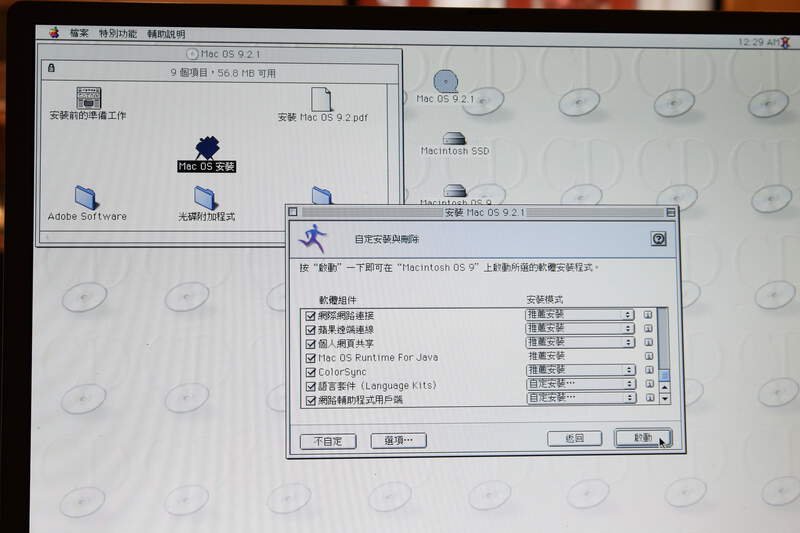This screenshot has height=533, width=800.
Task: Click 推薦安裝 text beside Runtime For Java
Action: pyautogui.click(x=546, y=356)
